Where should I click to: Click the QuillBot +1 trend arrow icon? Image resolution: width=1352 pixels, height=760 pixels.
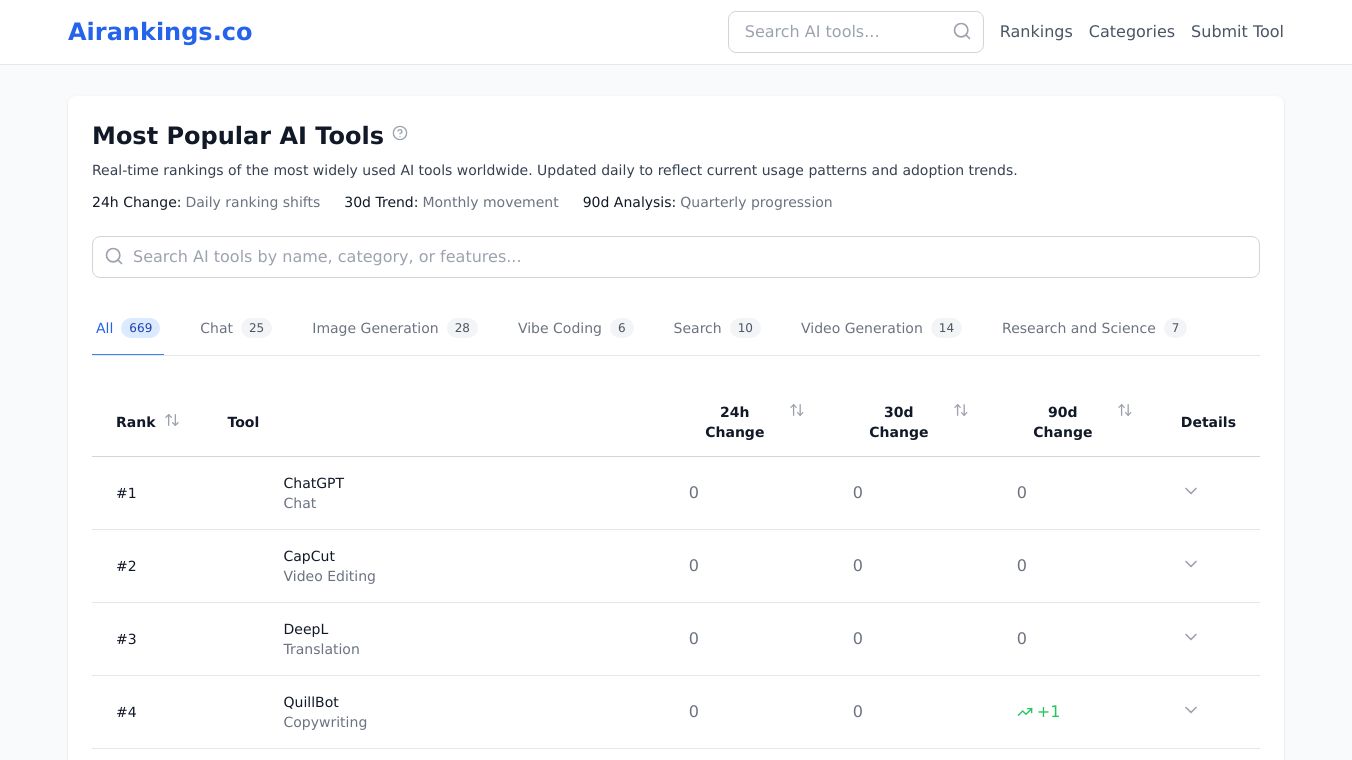(x=1025, y=712)
